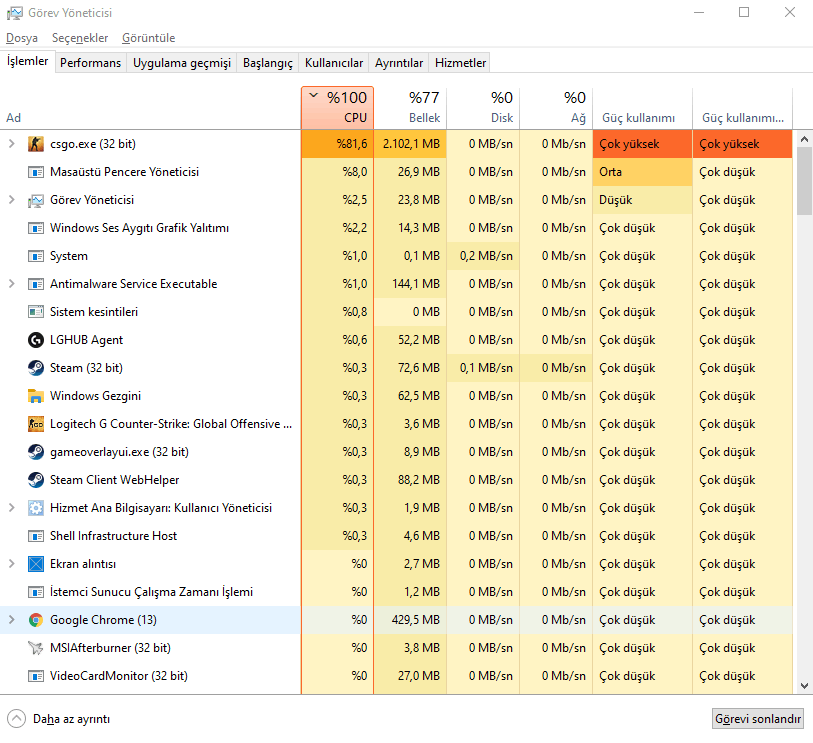Click the scrollbar down arrow
Viewport: 813px width, 743px height.
click(804, 685)
